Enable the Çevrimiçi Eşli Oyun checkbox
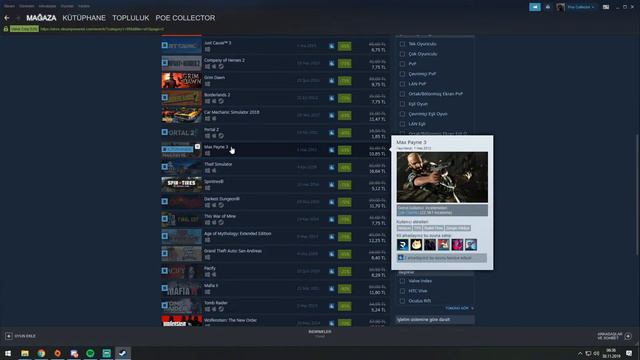Image resolution: width=640 pixels, height=360 pixels. click(402, 114)
